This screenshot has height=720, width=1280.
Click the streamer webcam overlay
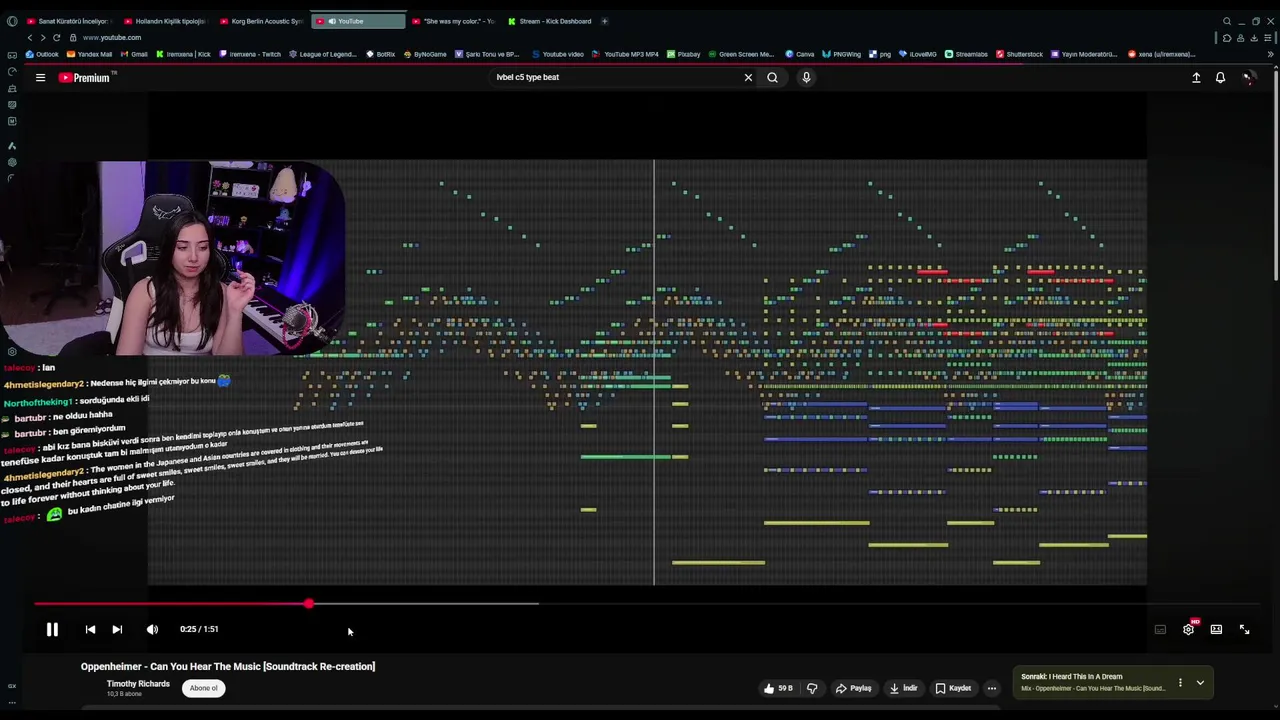pyautogui.click(x=172, y=258)
